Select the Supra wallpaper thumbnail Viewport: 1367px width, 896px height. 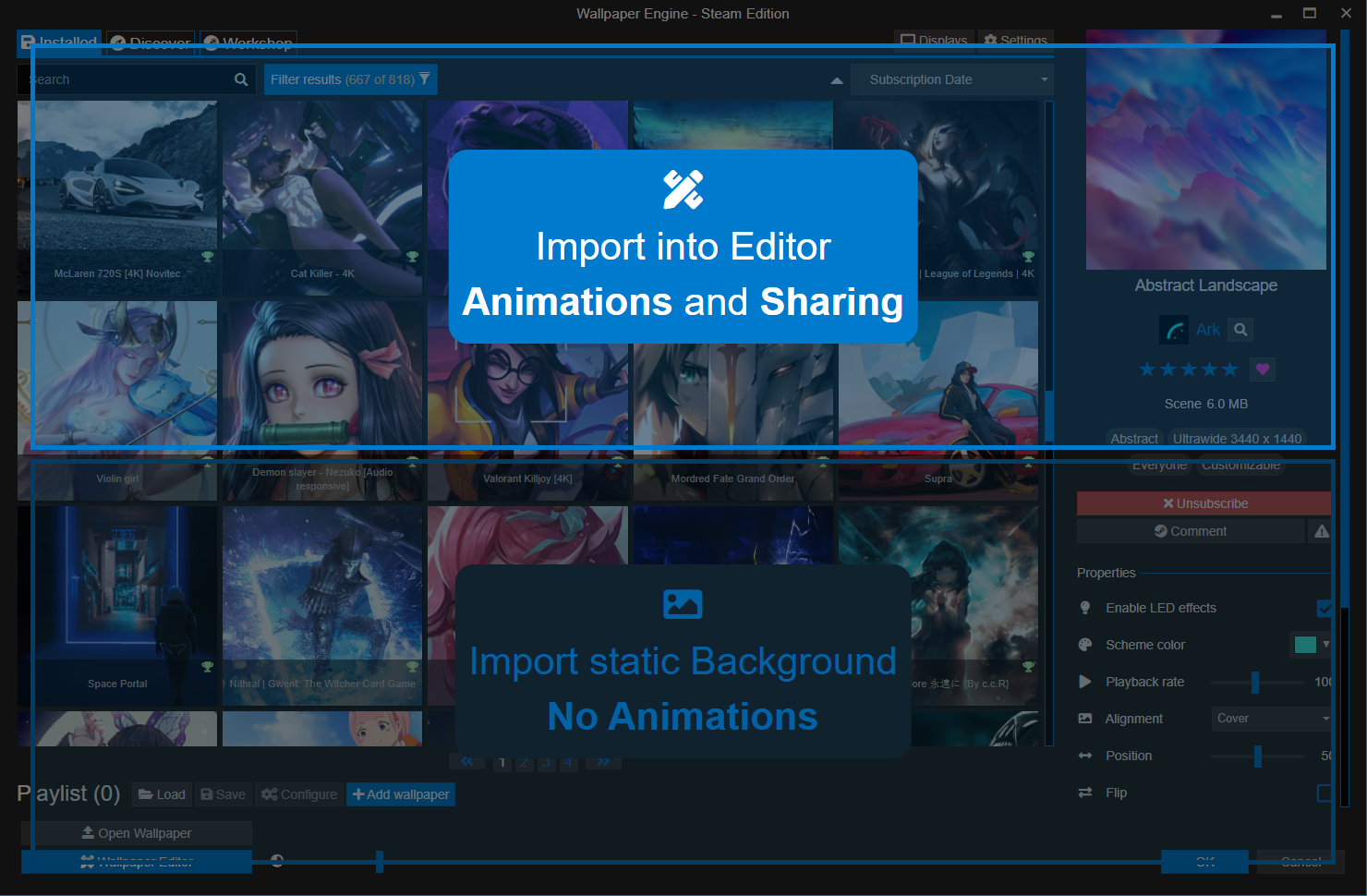tap(938, 401)
